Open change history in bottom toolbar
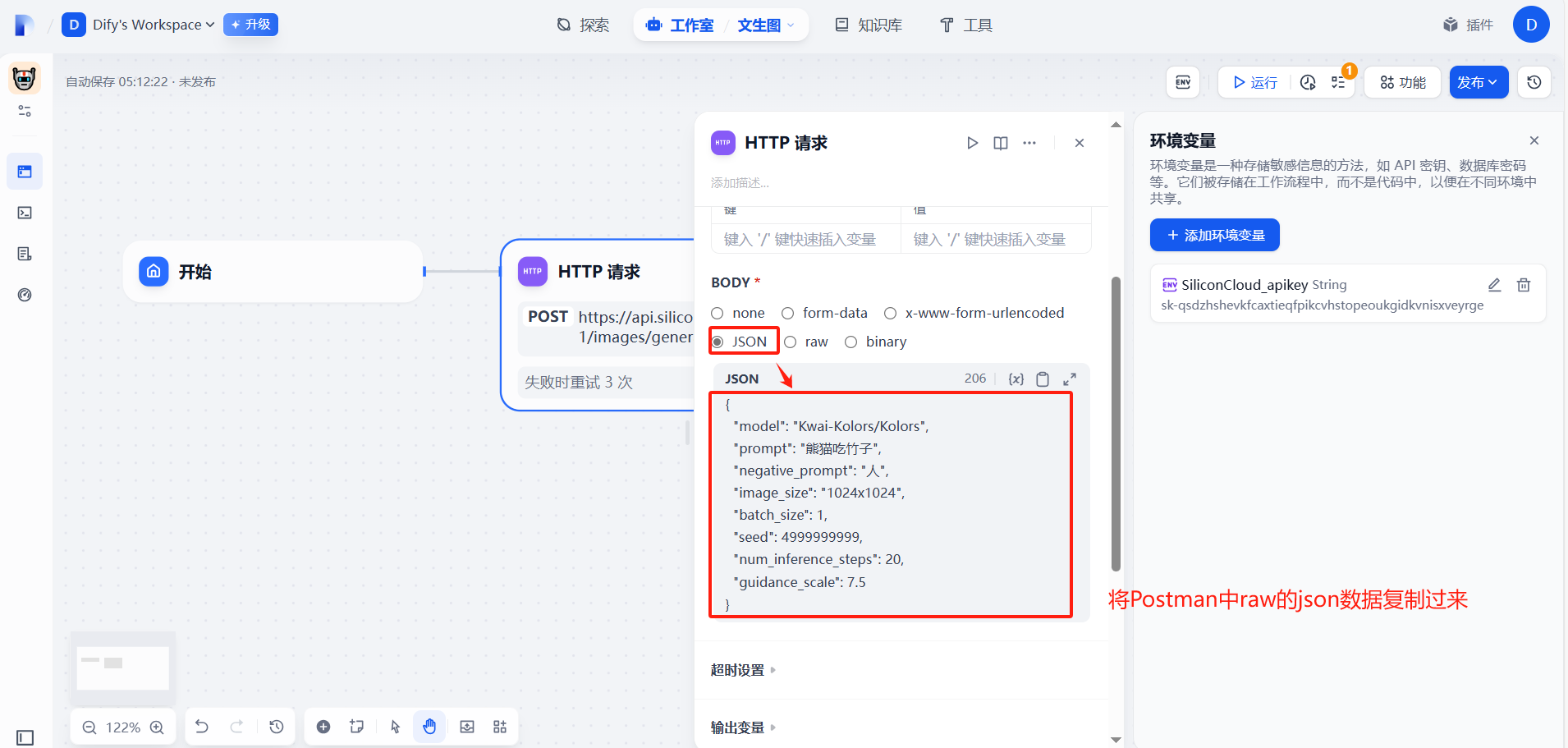The width and height of the screenshot is (1568, 748). click(277, 727)
